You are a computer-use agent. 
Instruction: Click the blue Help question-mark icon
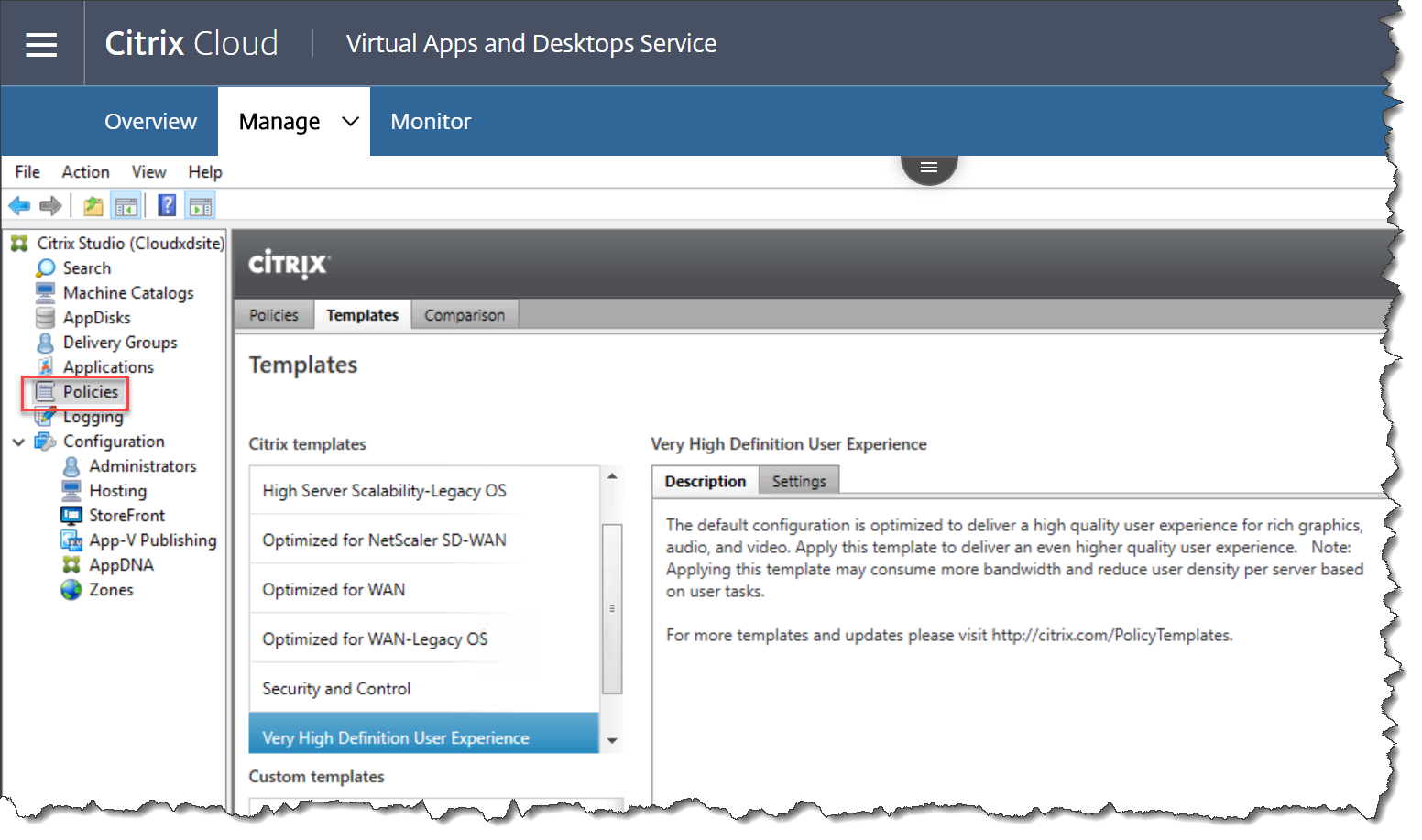167,205
